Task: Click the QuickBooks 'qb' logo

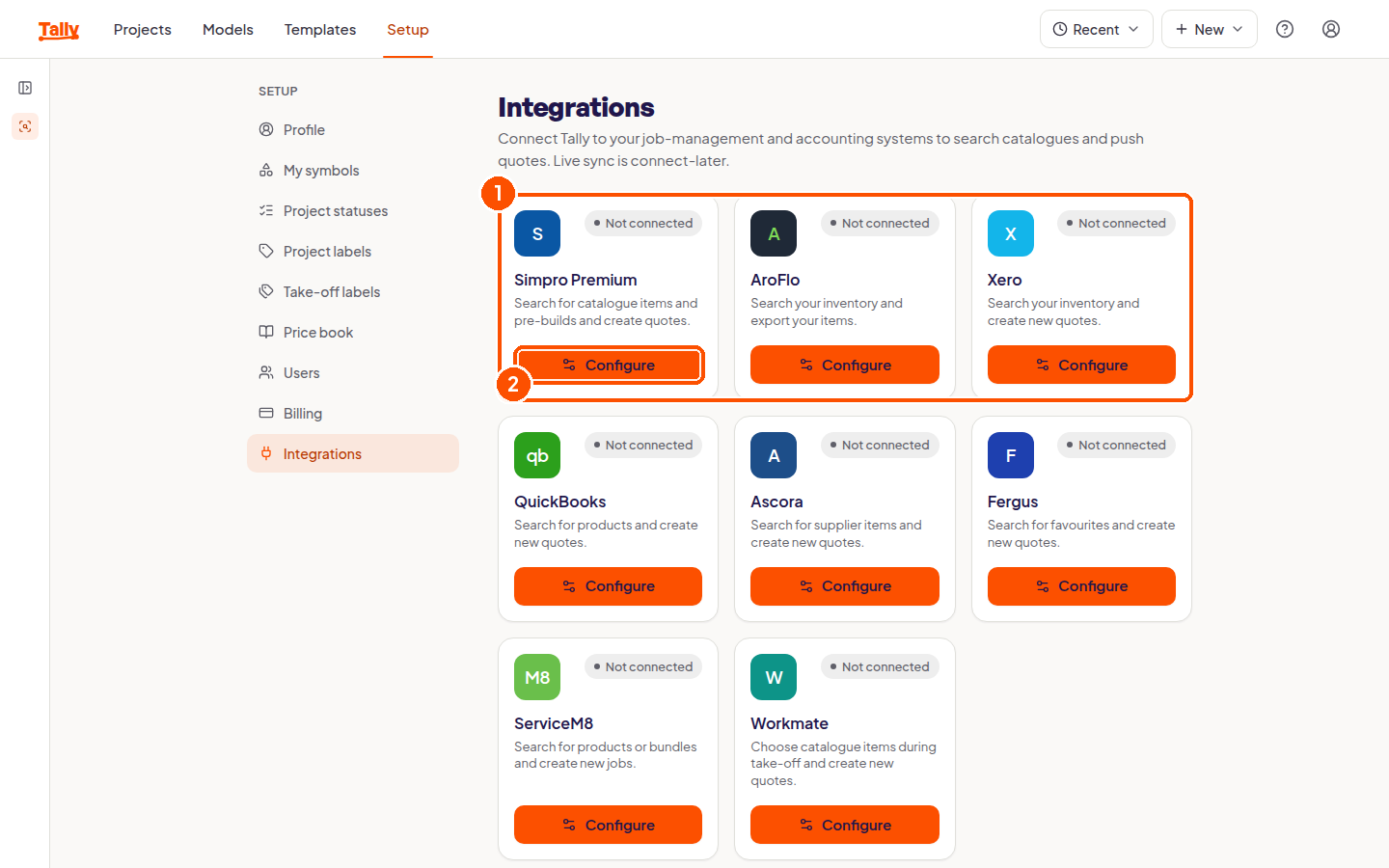Action: coord(537,455)
